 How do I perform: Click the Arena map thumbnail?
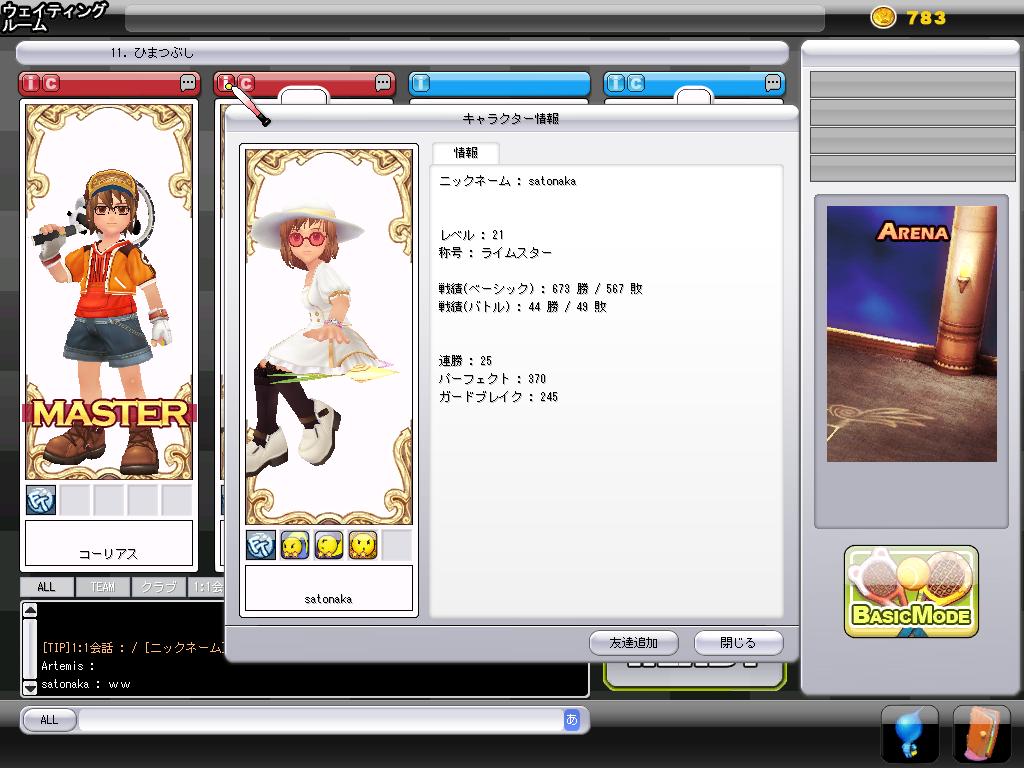coord(911,333)
